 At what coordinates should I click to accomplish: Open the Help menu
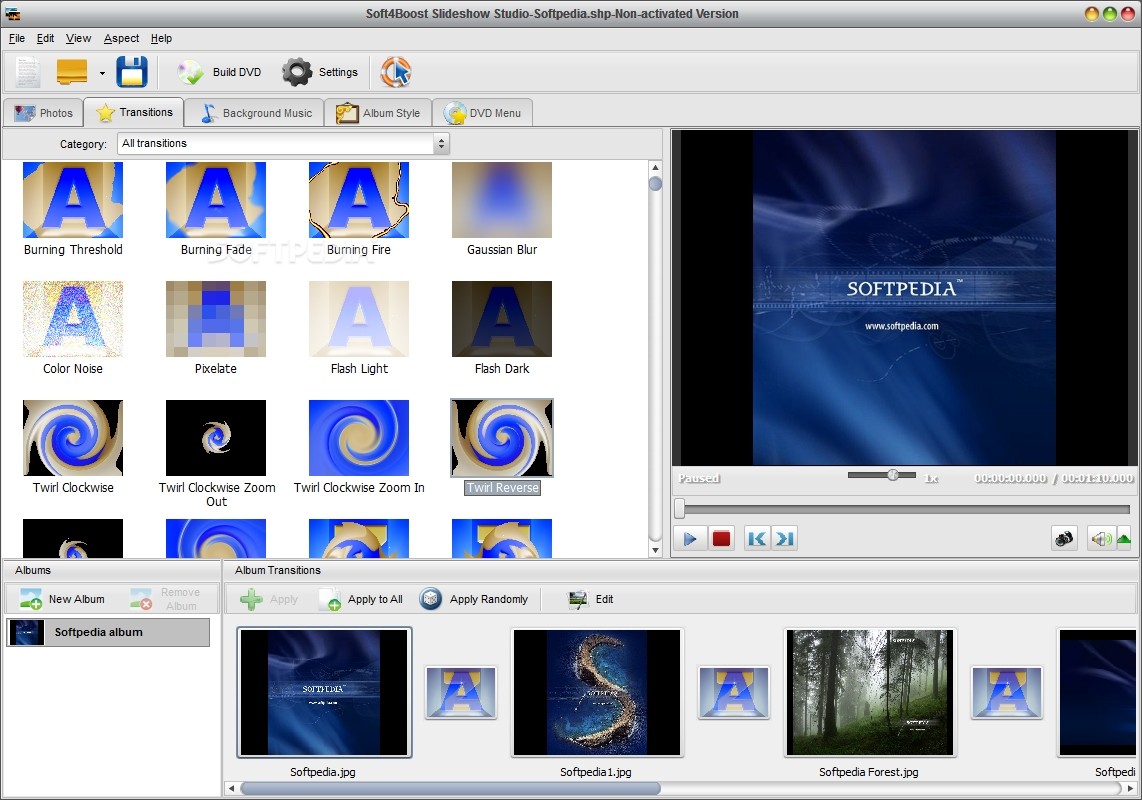(161, 39)
